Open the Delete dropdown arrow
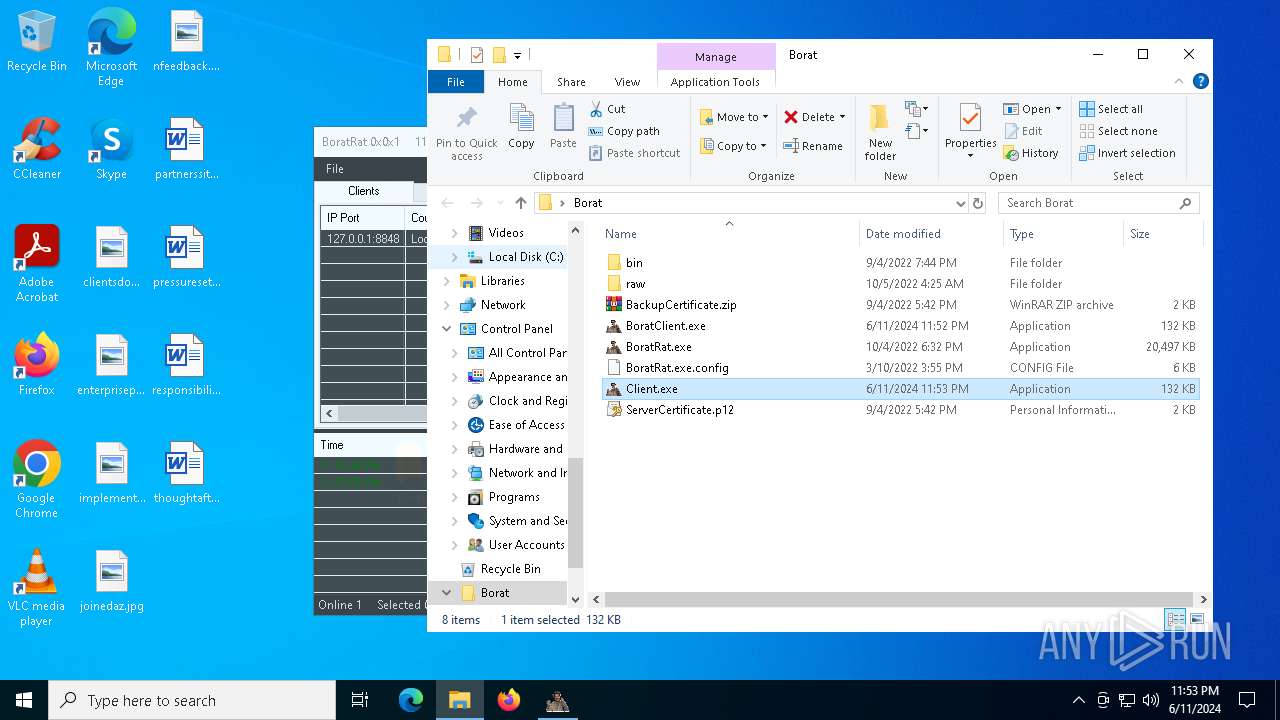Screen dimensions: 1280x720 842,117
